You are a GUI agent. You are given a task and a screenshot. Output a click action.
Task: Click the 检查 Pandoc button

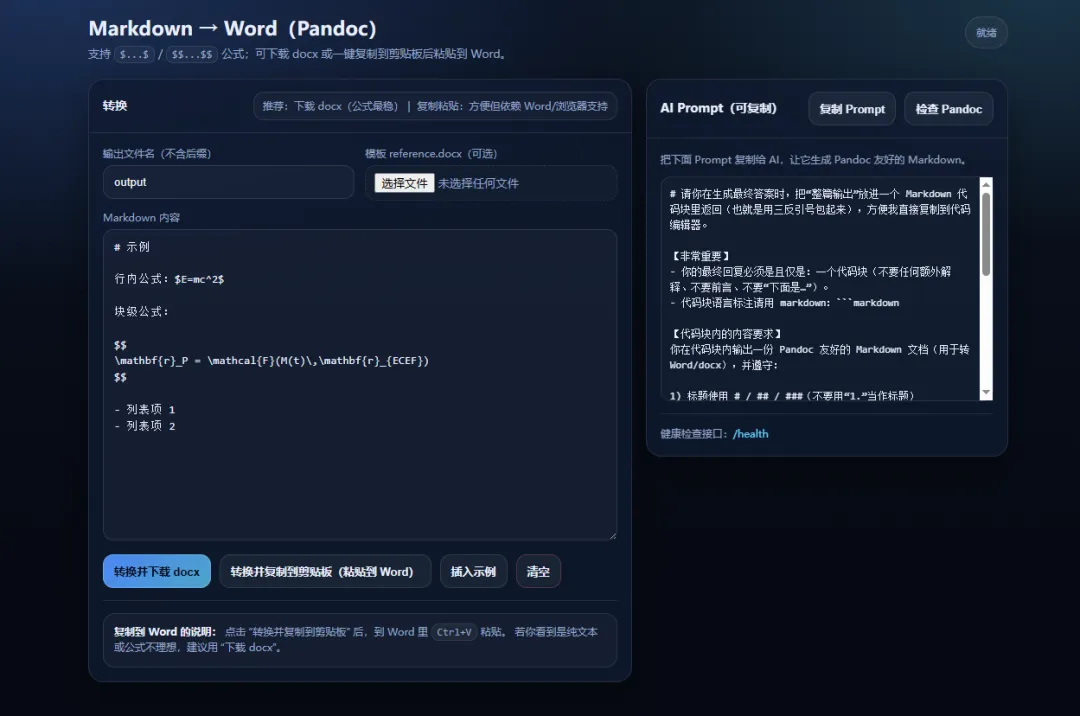click(x=948, y=109)
